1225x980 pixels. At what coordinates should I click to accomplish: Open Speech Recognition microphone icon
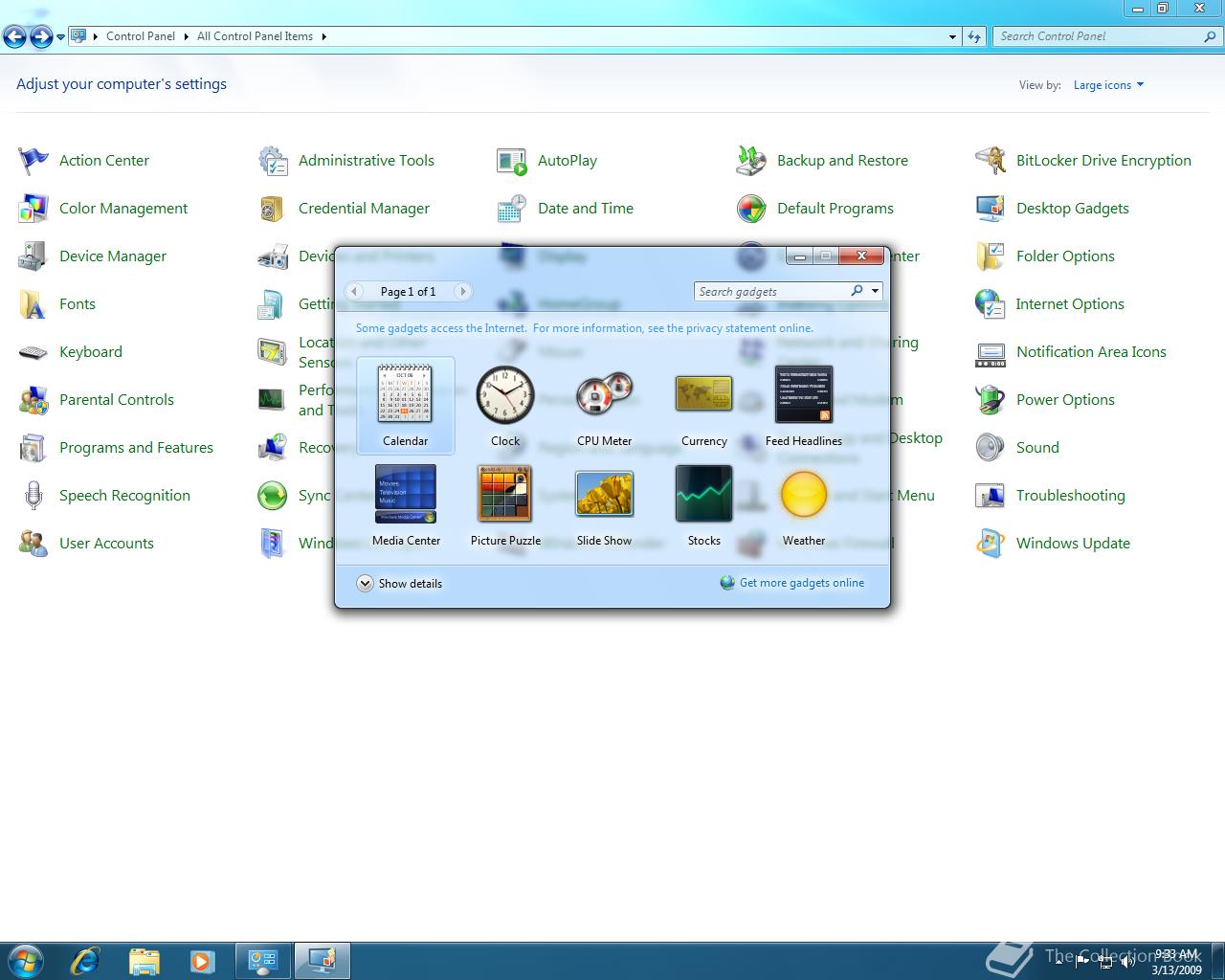(x=33, y=496)
